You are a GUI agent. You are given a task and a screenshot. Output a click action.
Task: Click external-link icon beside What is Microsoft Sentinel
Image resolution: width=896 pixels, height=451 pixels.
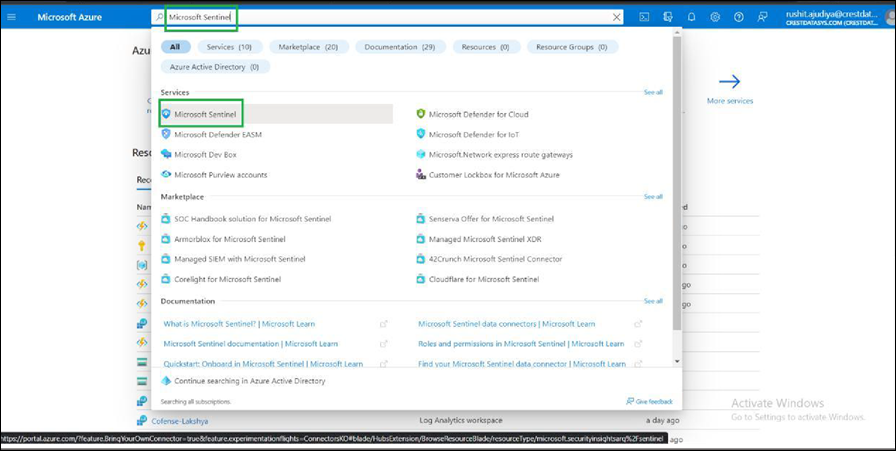[x=384, y=324]
